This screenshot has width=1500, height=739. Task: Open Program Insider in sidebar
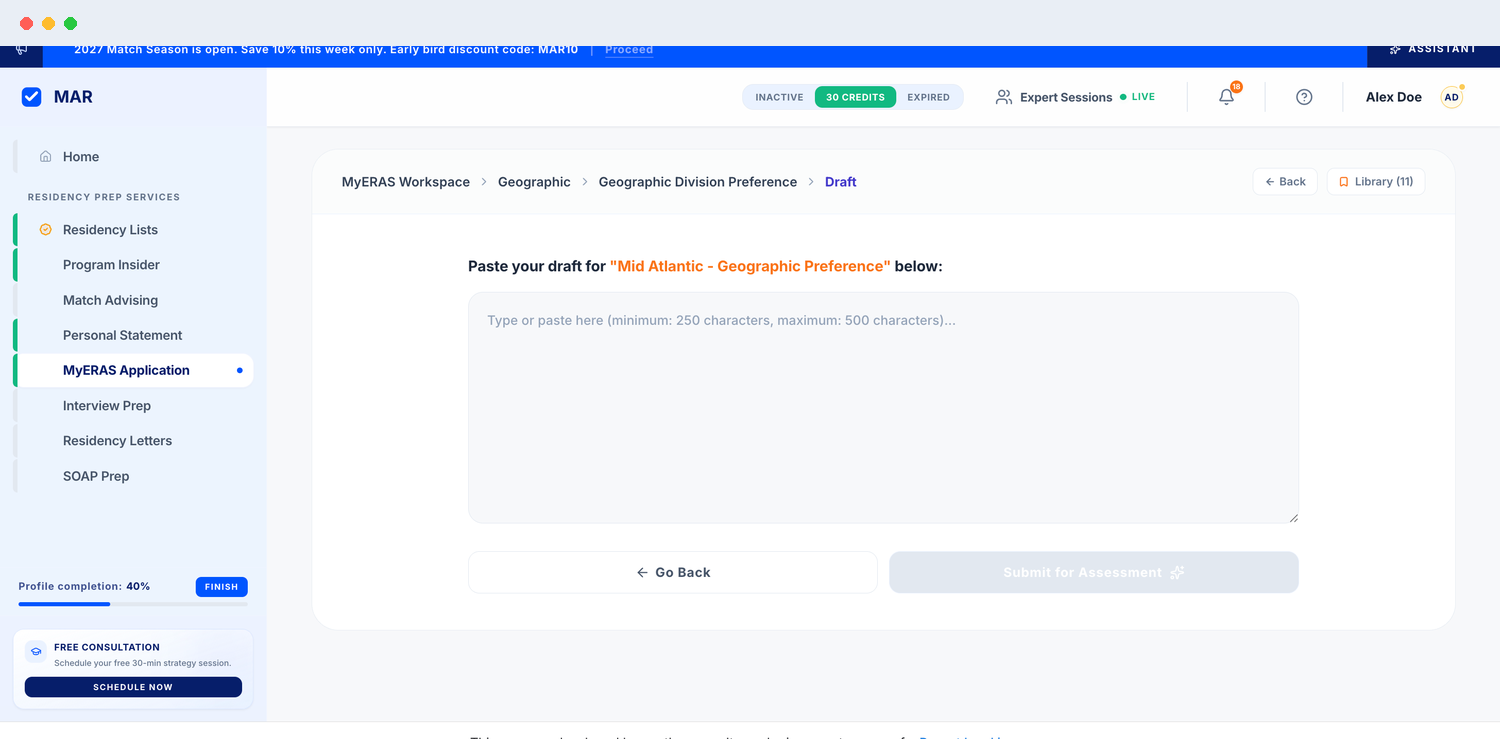click(133, 265)
